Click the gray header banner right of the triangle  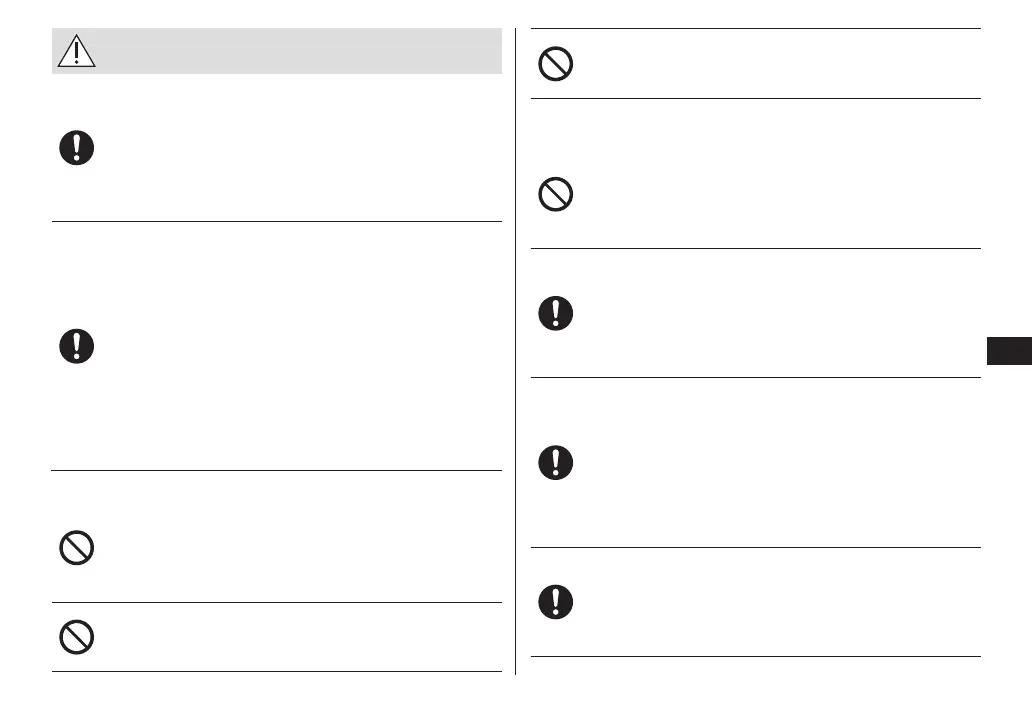pyautogui.click(x=300, y=51)
